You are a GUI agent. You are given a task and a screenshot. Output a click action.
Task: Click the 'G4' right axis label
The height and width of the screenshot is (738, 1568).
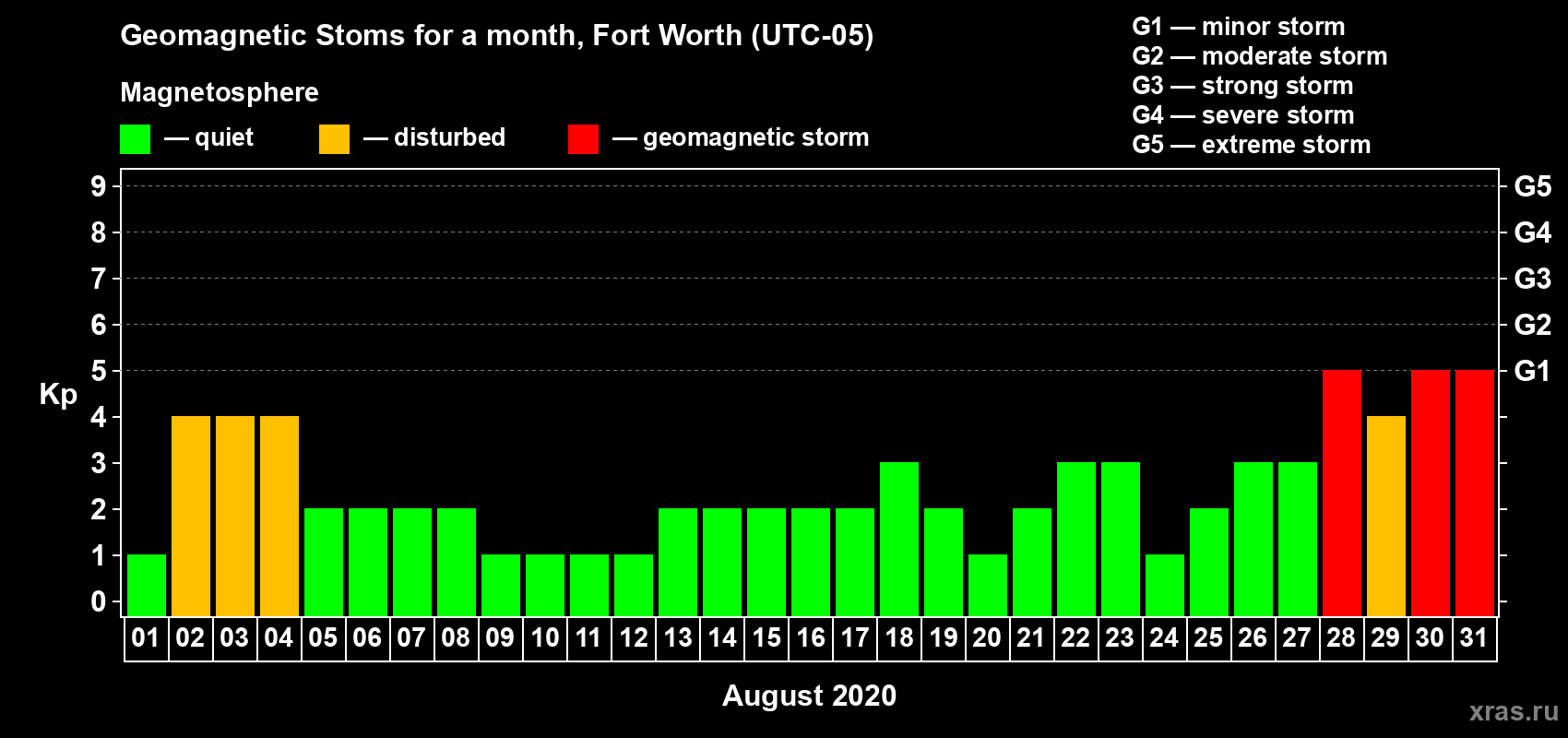pyautogui.click(x=1533, y=232)
